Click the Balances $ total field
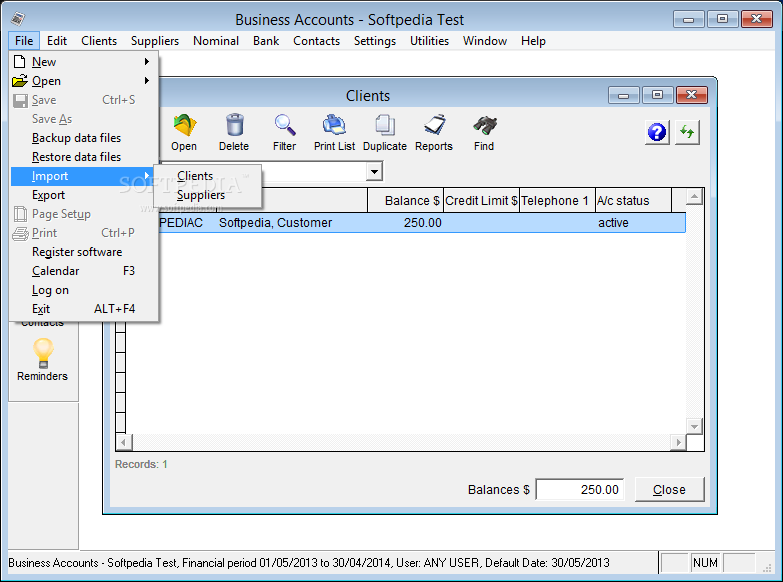The height and width of the screenshot is (582, 783). click(x=579, y=490)
